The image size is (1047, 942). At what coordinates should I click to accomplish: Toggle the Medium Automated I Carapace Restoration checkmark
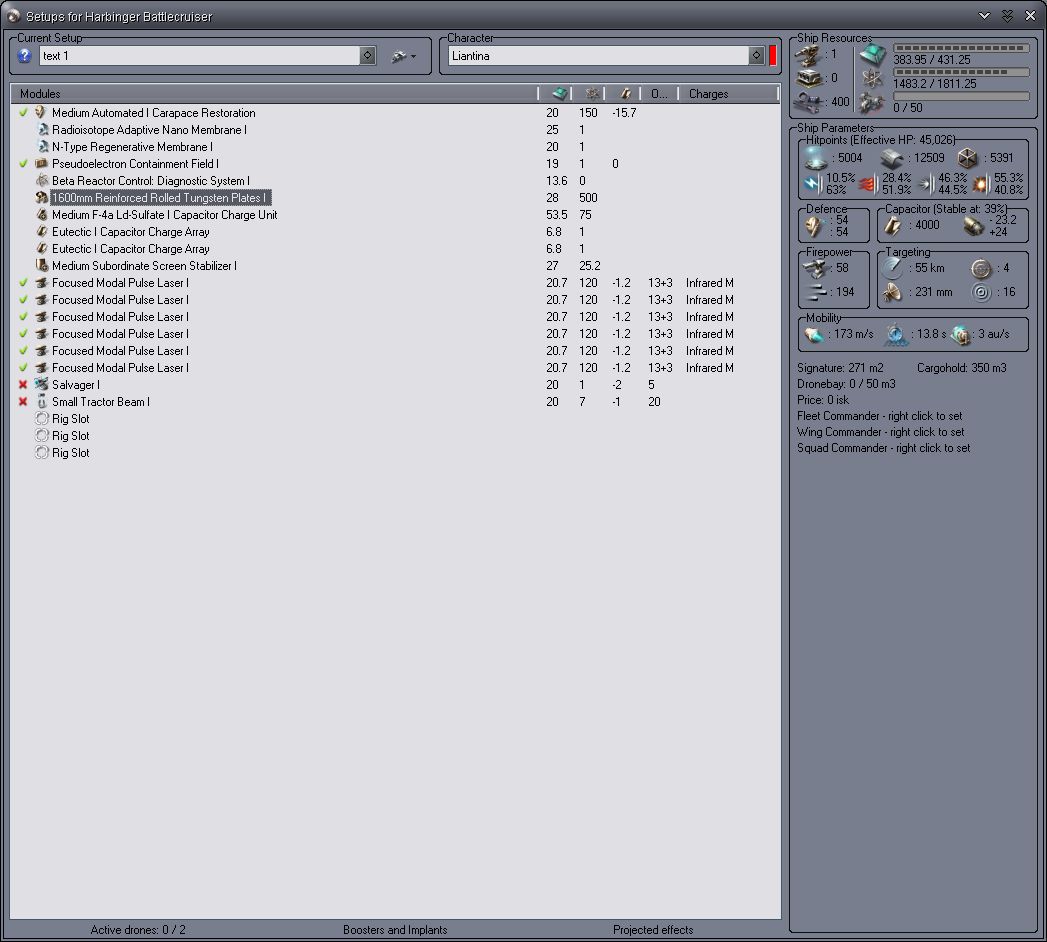pyautogui.click(x=23, y=113)
